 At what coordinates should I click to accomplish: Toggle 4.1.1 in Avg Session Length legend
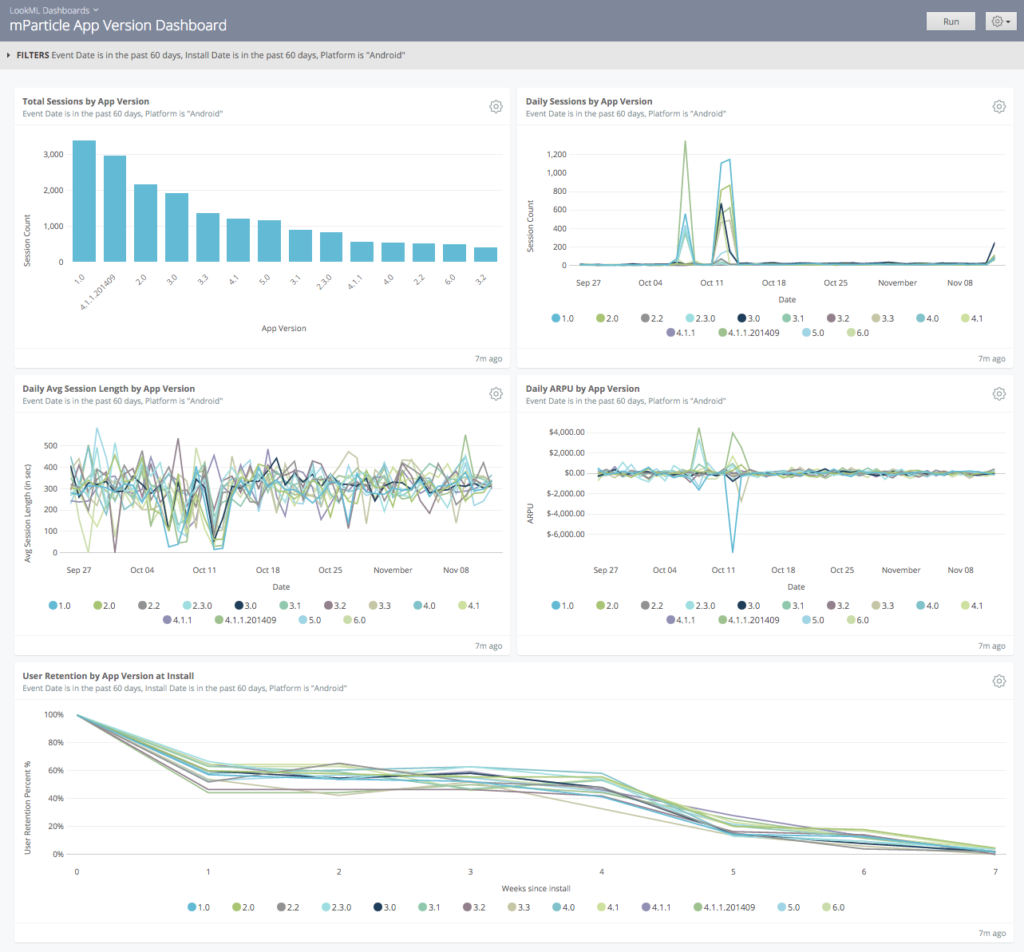click(178, 620)
